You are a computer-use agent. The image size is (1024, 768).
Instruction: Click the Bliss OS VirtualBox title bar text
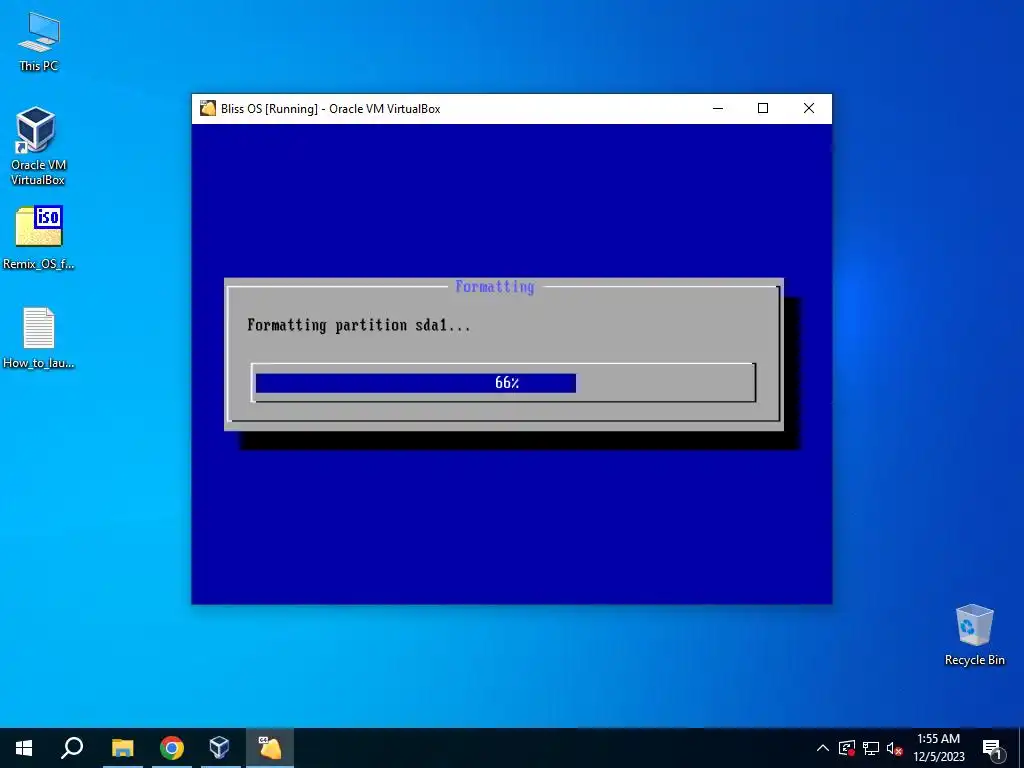(x=330, y=109)
